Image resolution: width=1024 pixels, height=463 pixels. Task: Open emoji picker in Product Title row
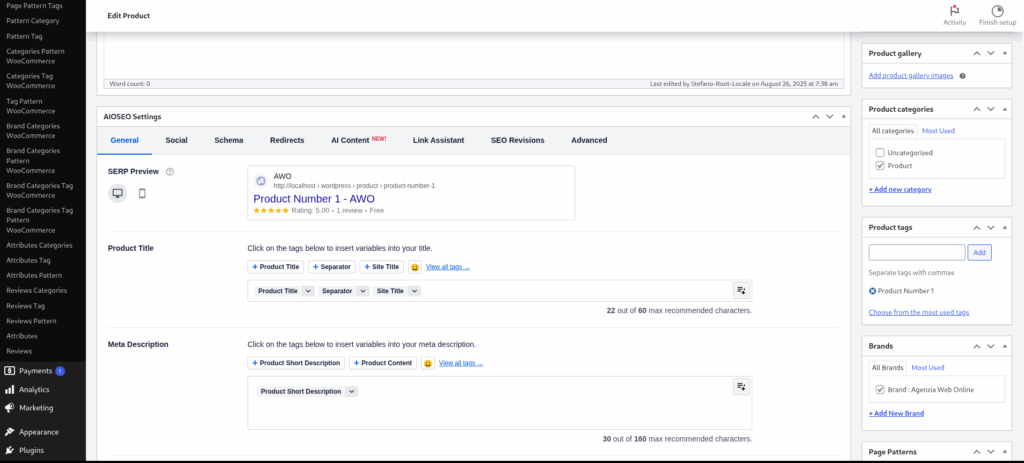[415, 267]
